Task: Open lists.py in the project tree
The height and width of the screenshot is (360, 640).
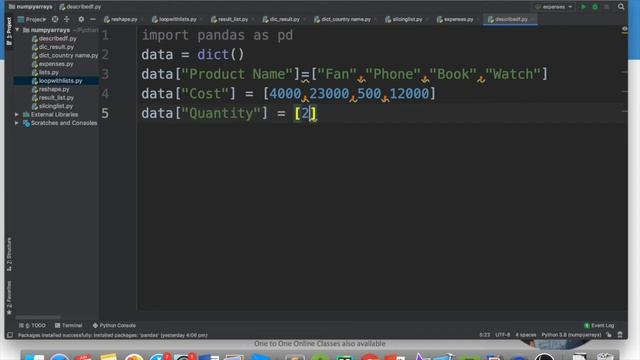Action: tap(45, 72)
